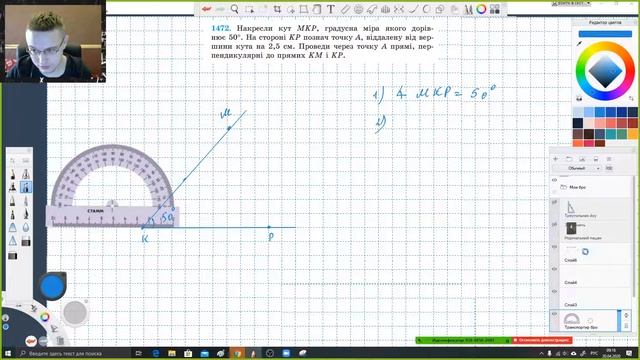Viewport: 640px width, 360px height.
Task: Click the blue current color bar
Action: pyautogui.click(x=605, y=34)
